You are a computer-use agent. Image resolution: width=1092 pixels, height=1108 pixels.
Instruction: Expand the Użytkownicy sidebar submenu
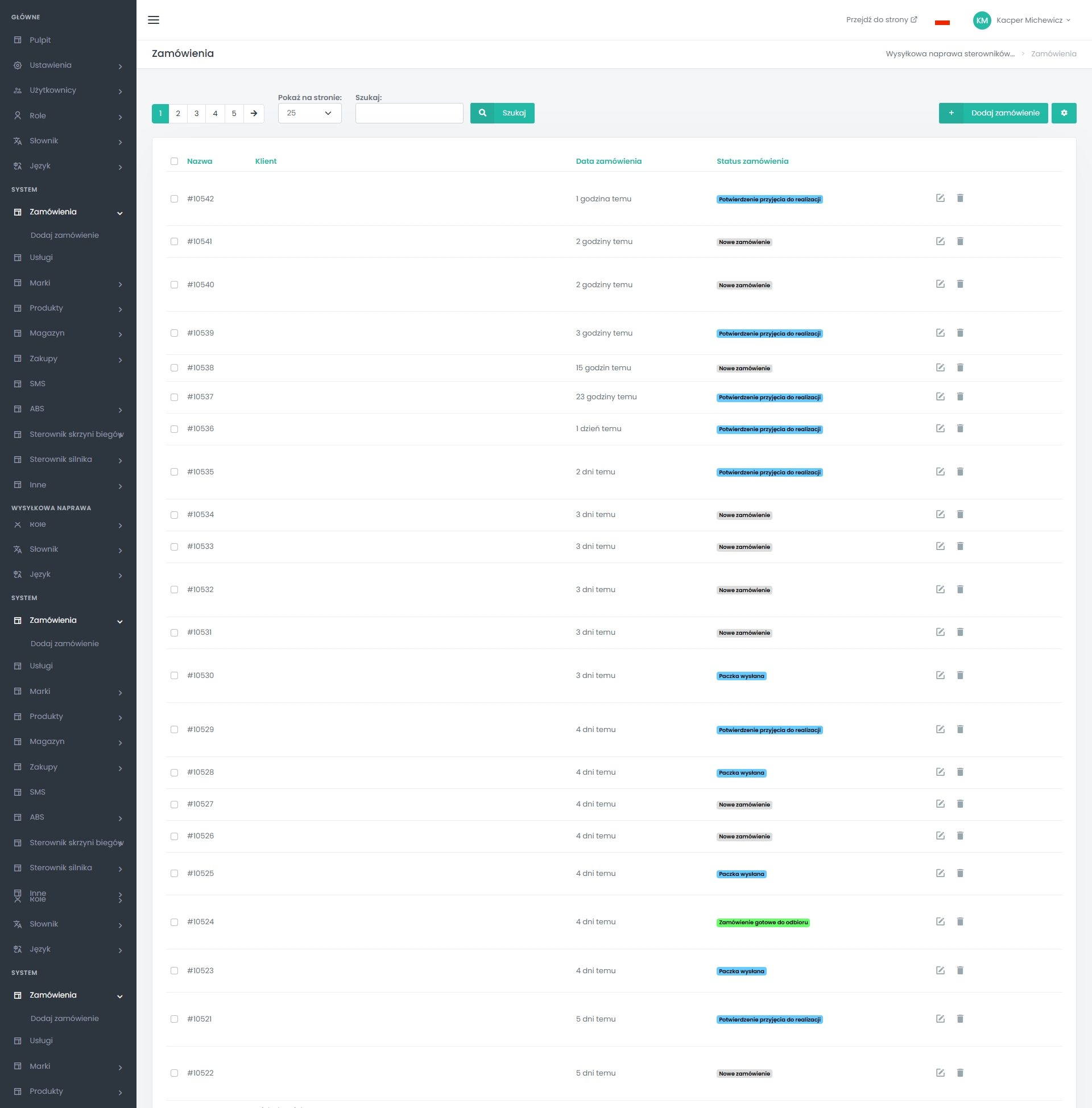(x=68, y=90)
